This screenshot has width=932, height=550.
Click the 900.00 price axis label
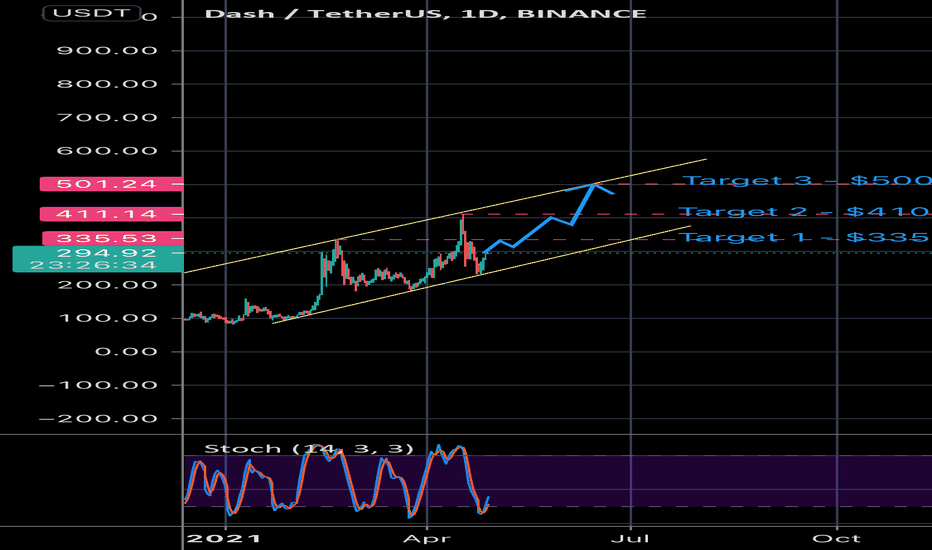pos(107,51)
